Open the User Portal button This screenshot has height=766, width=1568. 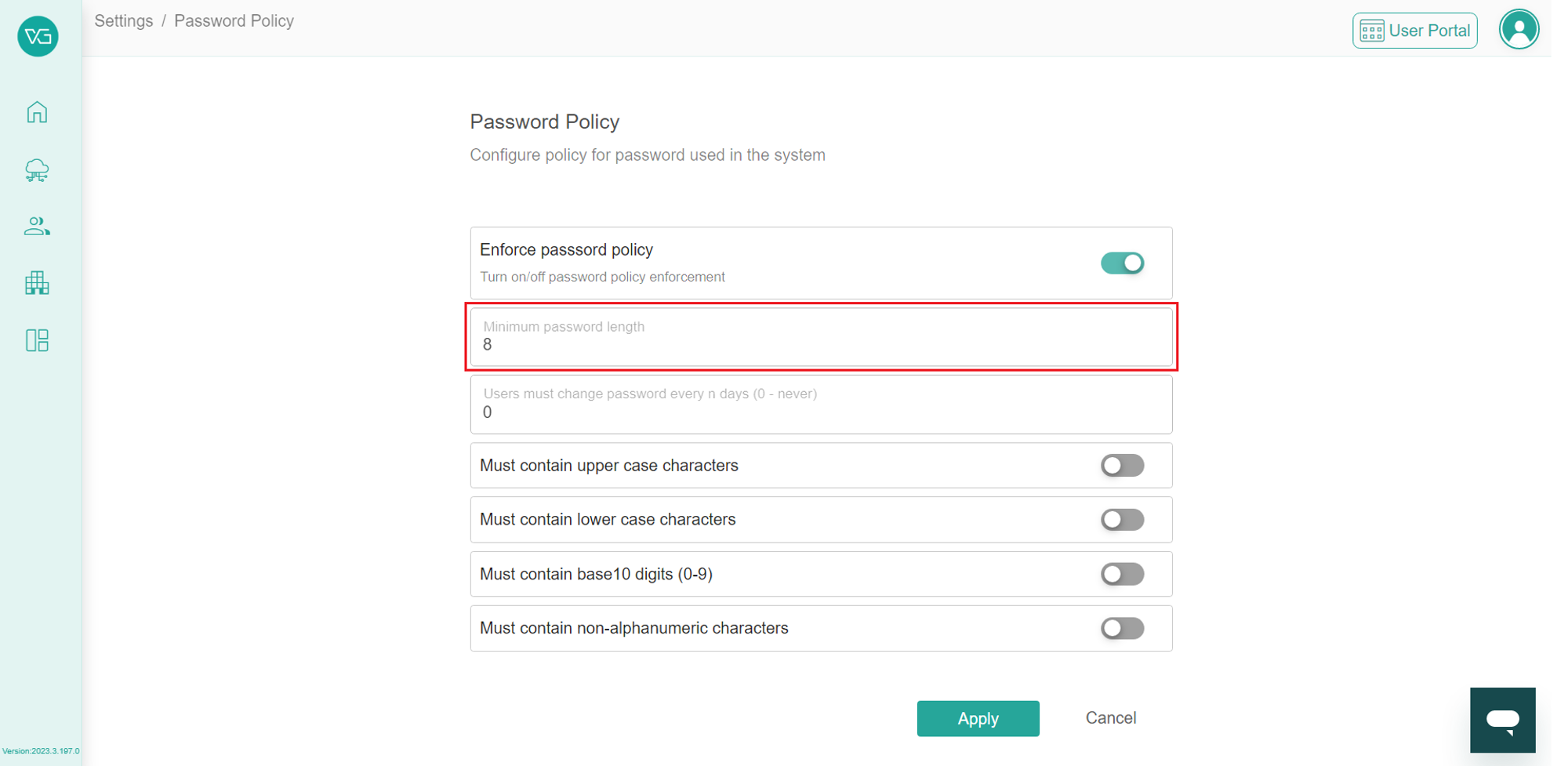[1414, 31]
